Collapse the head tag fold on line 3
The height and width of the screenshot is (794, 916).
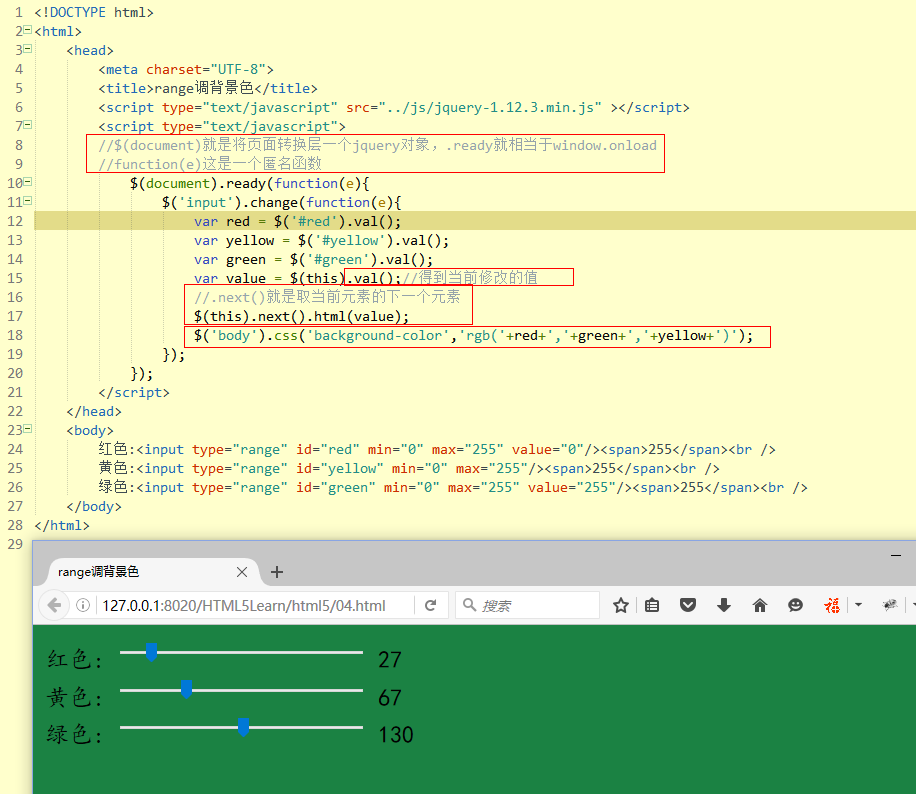pyautogui.click(x=27, y=50)
